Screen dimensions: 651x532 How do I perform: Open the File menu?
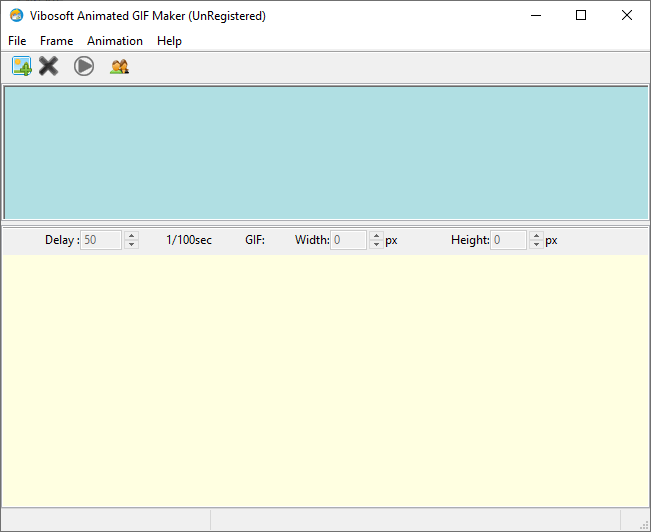[x=17, y=41]
